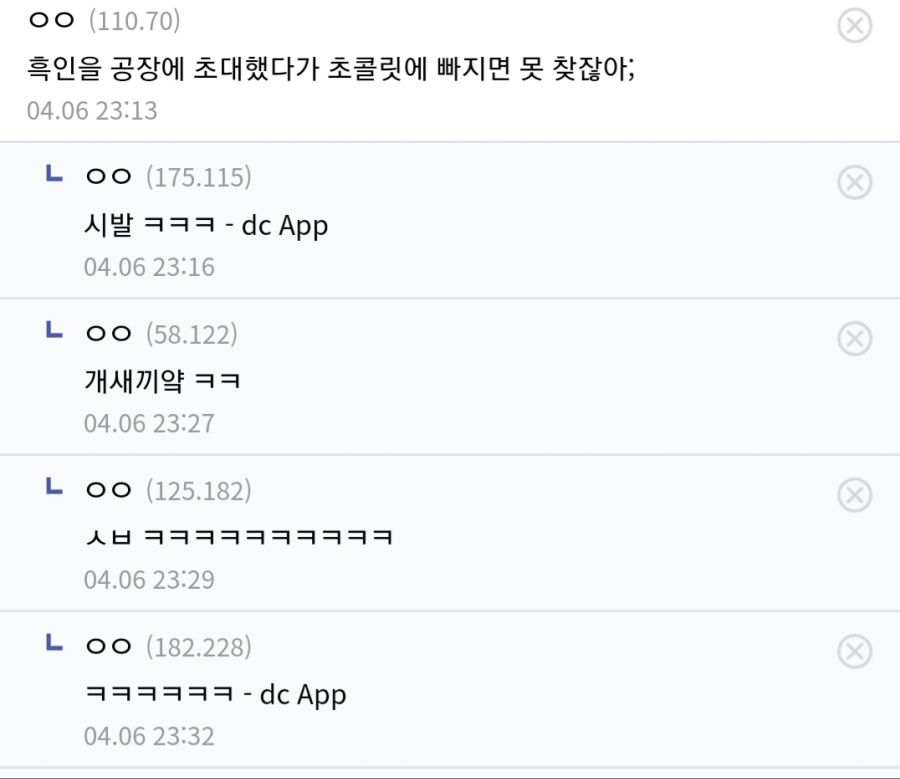
Task: Select the ㅇㅇ nickname beside (58.122)
Action: click(108, 333)
